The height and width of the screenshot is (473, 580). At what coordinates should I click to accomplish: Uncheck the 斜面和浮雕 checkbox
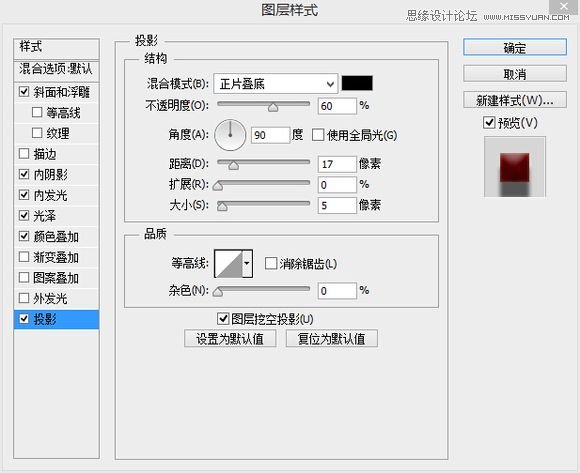point(24,91)
